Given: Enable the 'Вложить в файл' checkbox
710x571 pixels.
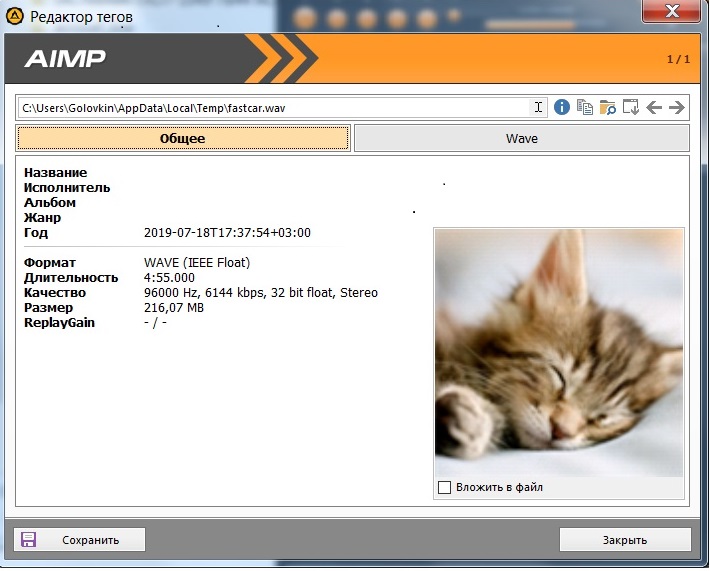Looking at the screenshot, I should coord(445,487).
